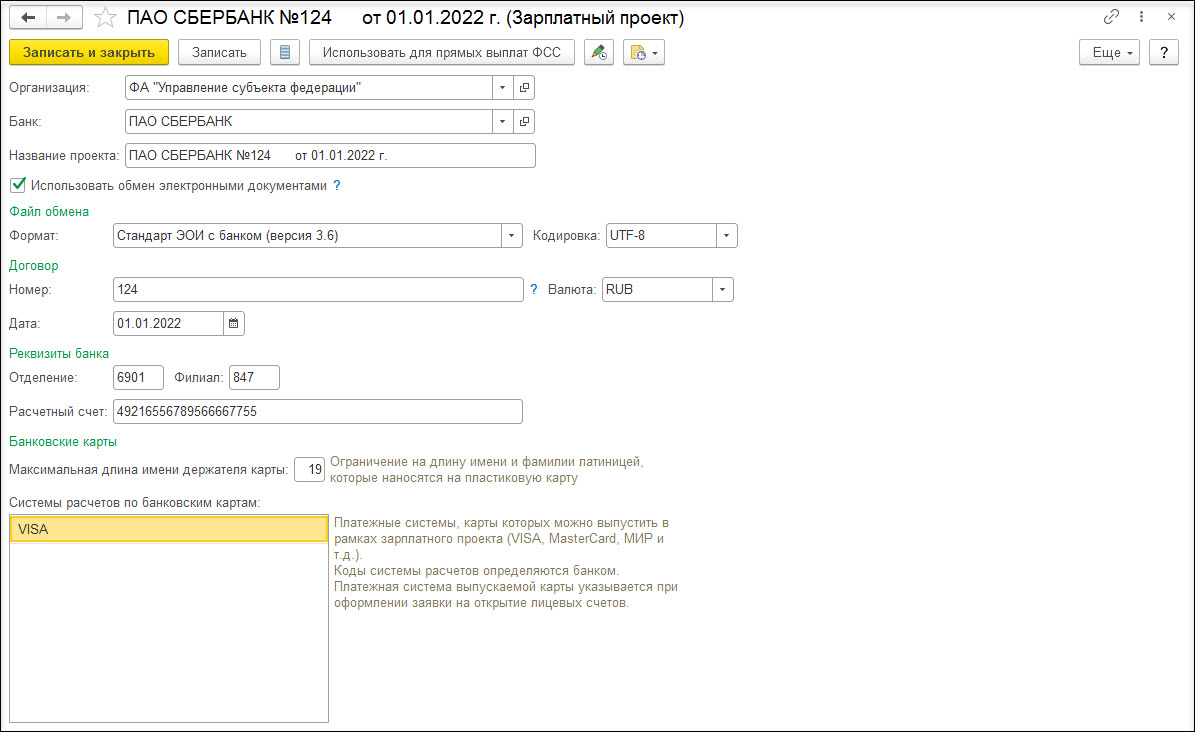Click the Формат field value
The height and width of the screenshot is (732, 1195).
tap(307, 236)
